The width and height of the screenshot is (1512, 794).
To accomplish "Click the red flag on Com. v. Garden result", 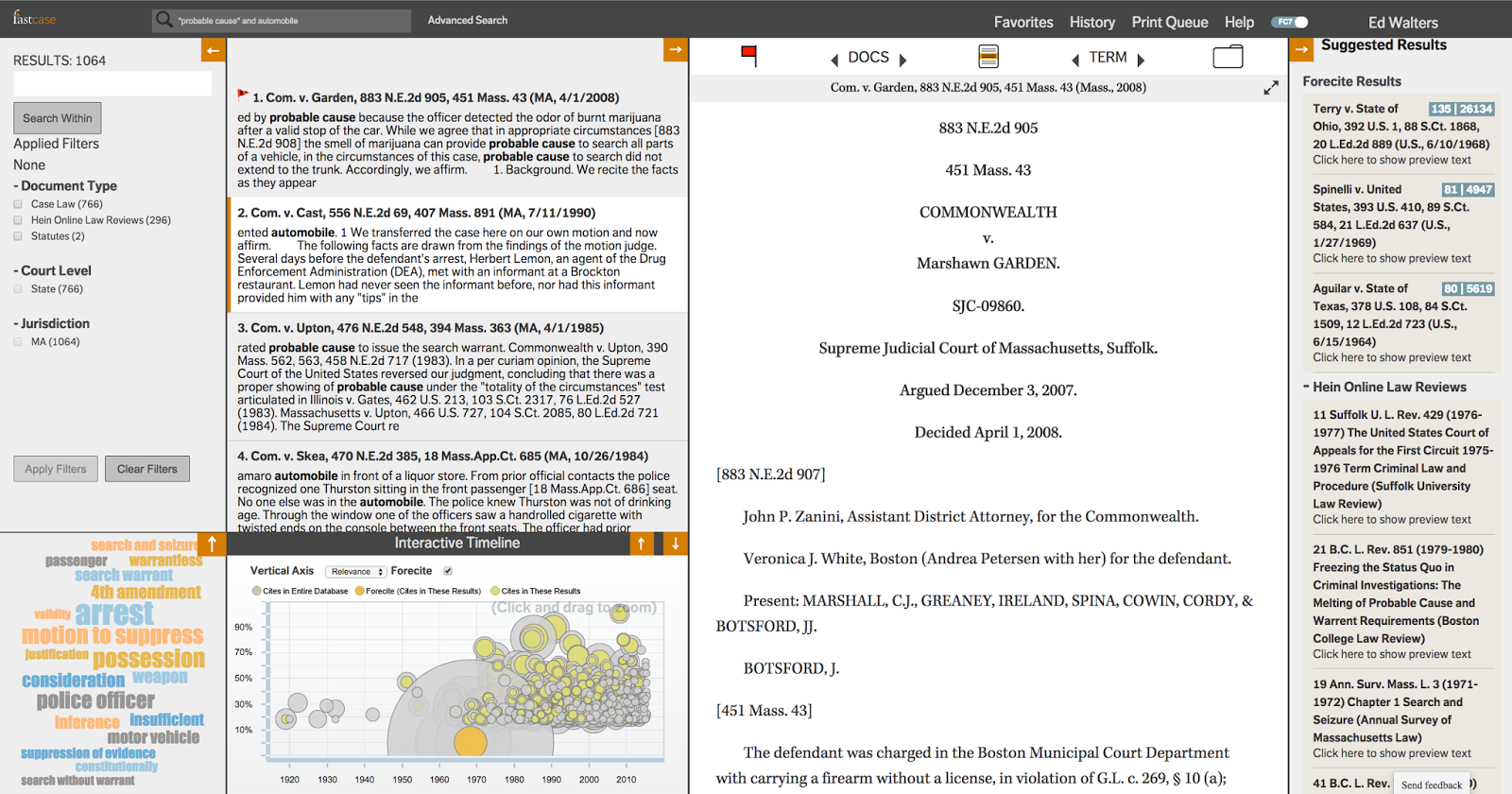I will click(x=243, y=95).
